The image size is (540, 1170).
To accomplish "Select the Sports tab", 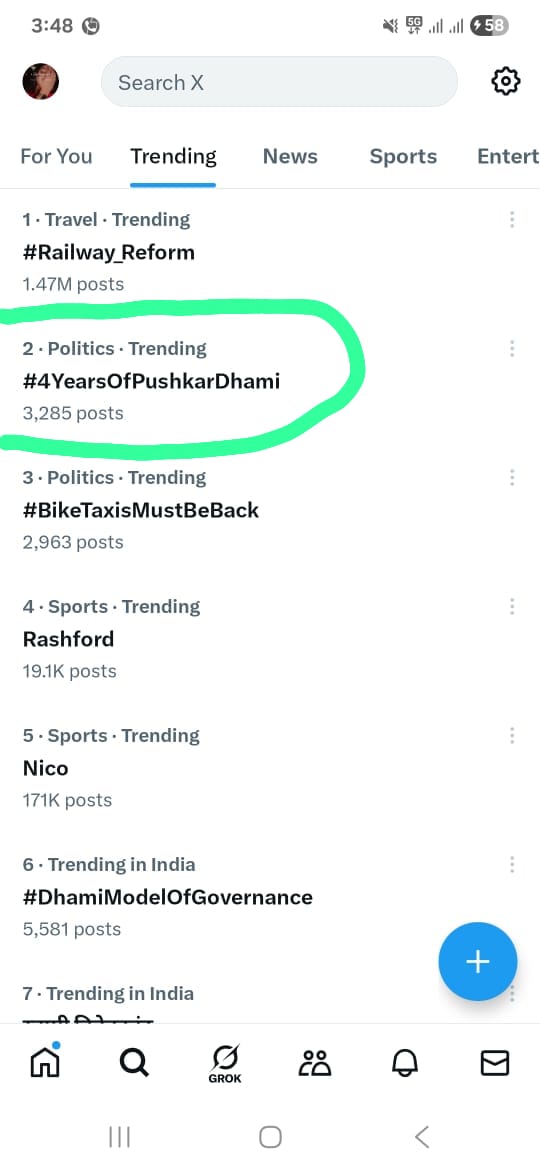I will (x=403, y=156).
